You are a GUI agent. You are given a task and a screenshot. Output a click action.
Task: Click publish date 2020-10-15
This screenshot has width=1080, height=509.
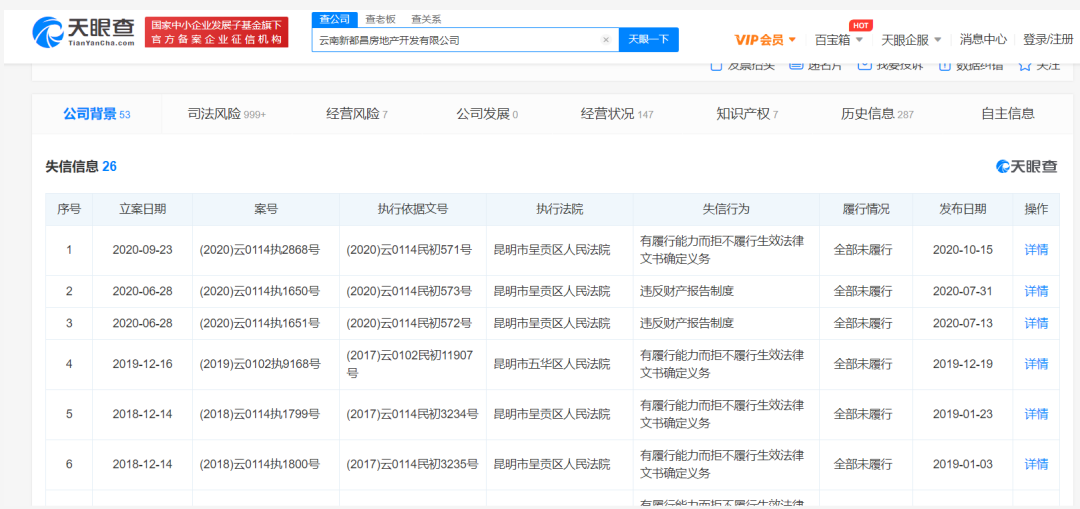point(962,250)
